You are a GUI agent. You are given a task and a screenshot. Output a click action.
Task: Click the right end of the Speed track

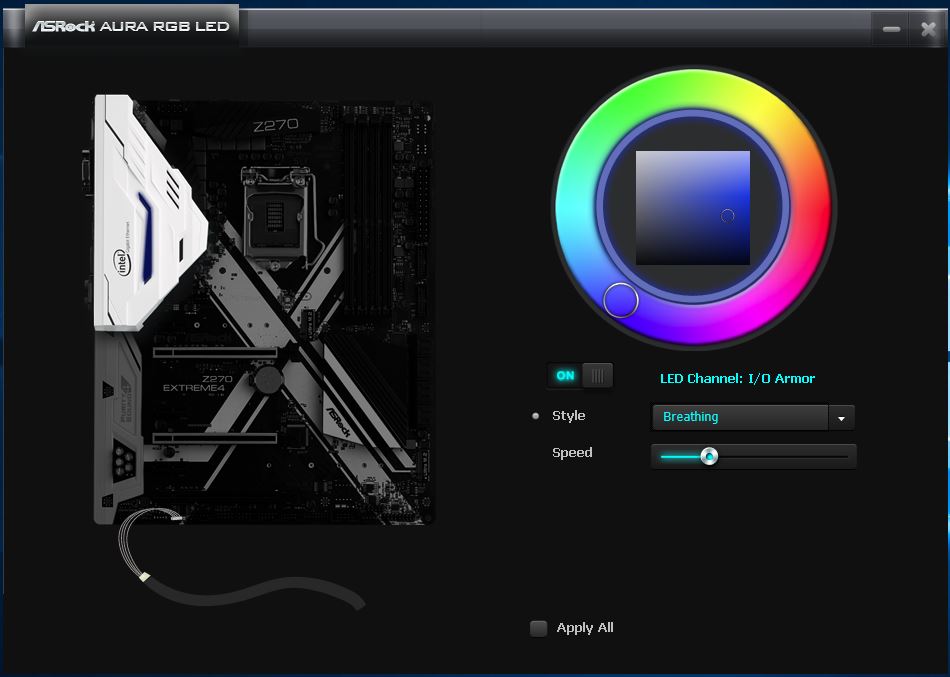[x=845, y=456]
